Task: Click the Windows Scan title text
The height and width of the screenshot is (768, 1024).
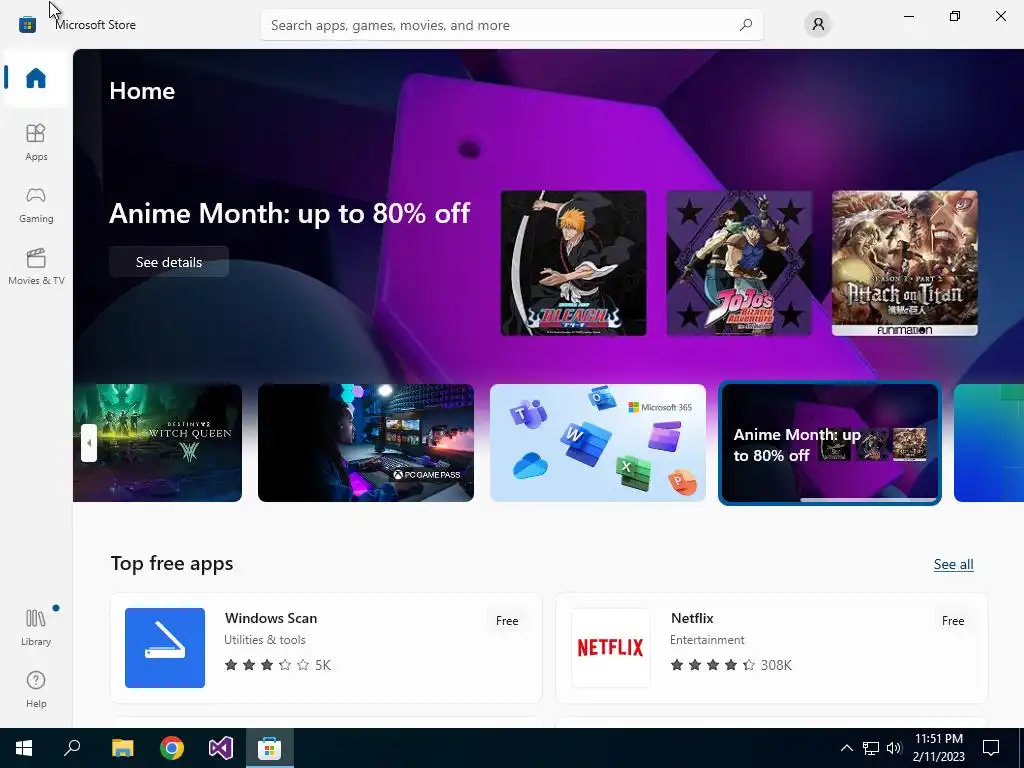Action: [271, 618]
